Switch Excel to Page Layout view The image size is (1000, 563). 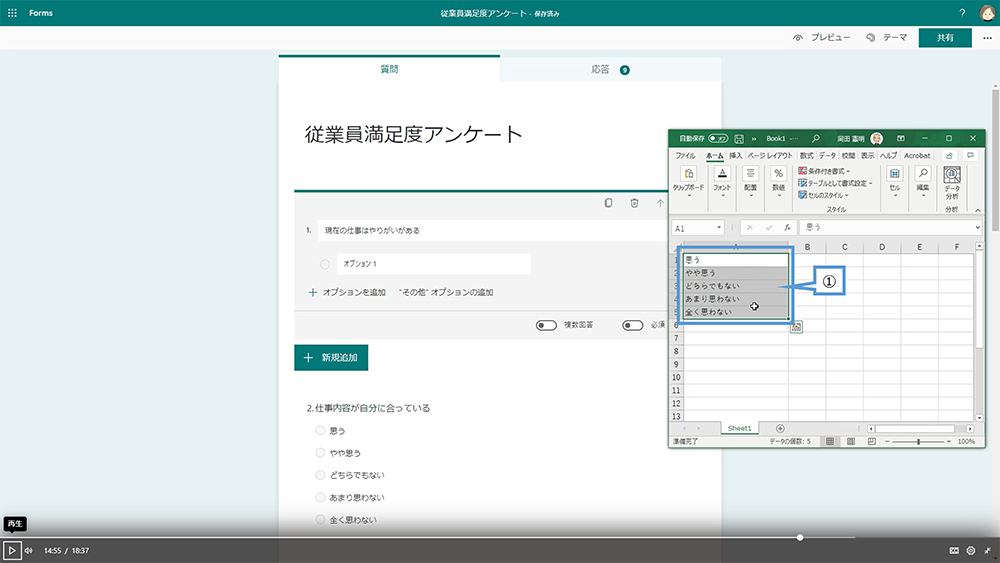(x=851, y=441)
